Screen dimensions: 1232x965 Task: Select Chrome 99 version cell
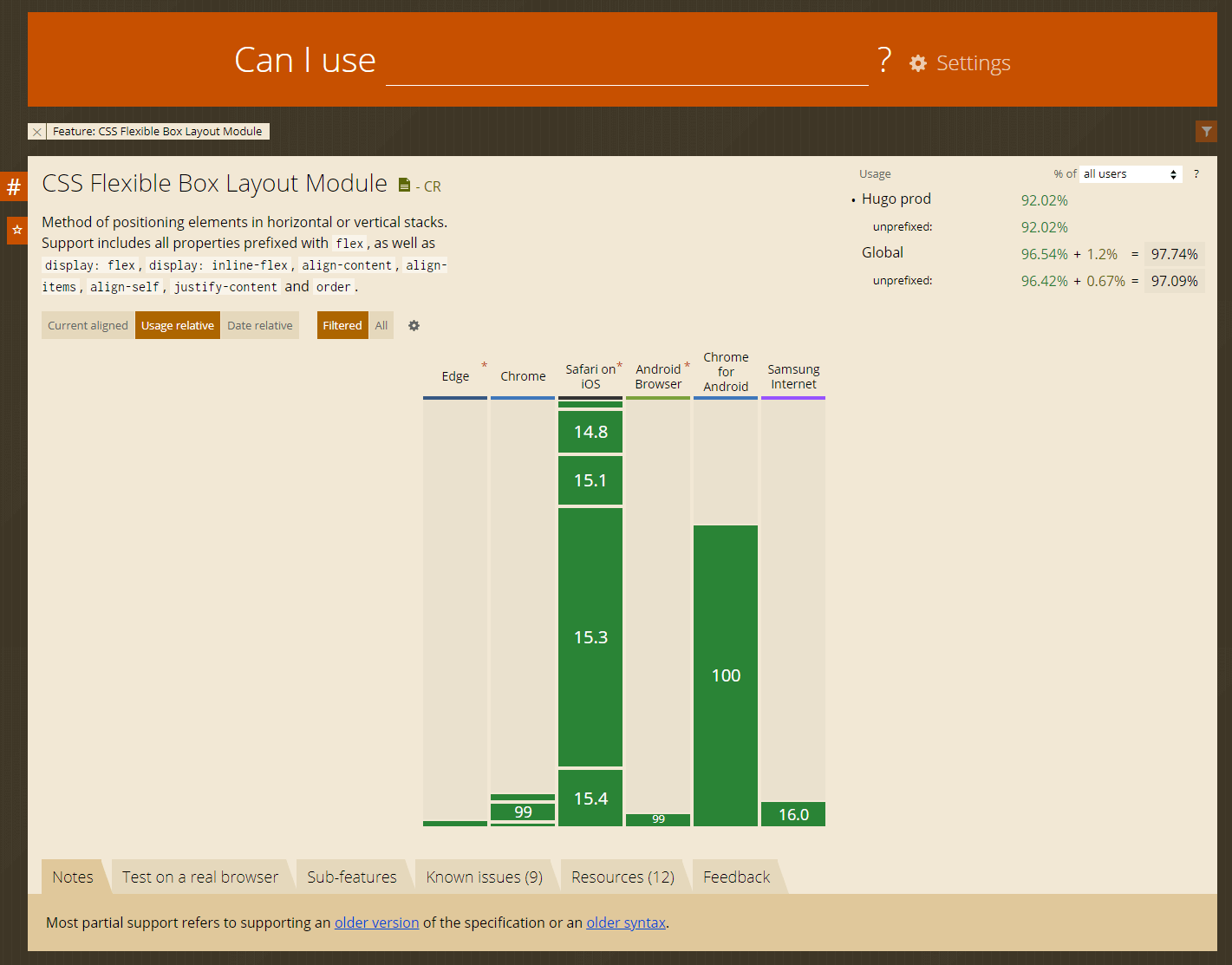tap(523, 812)
